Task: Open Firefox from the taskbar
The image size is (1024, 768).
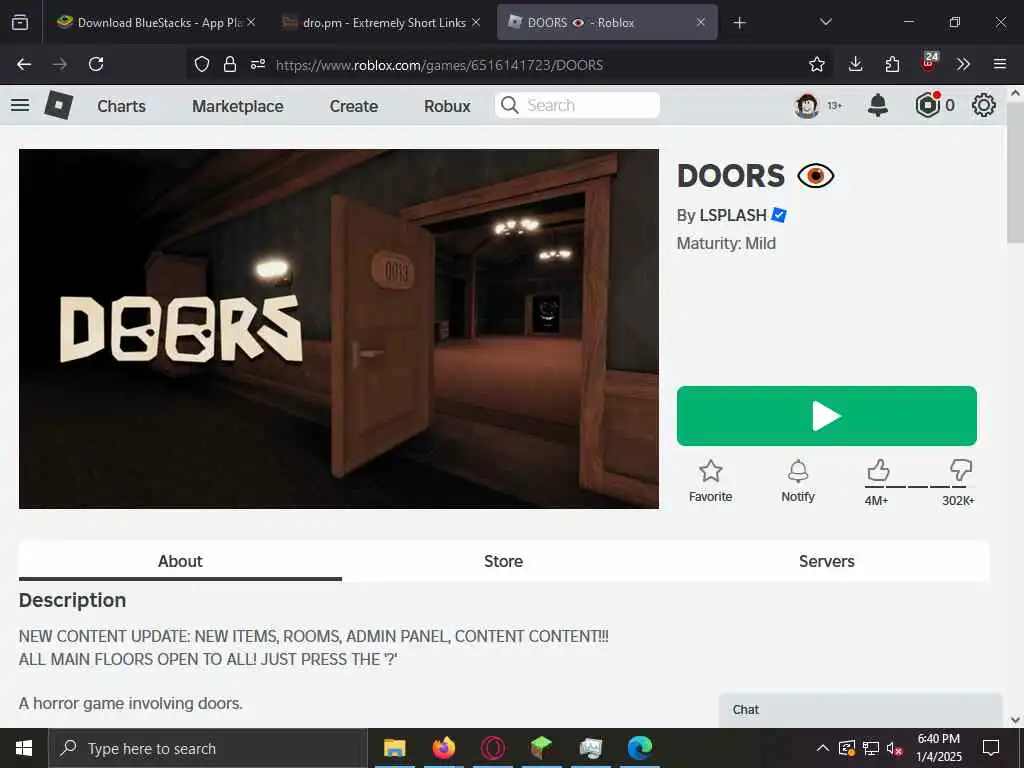Action: (x=443, y=748)
